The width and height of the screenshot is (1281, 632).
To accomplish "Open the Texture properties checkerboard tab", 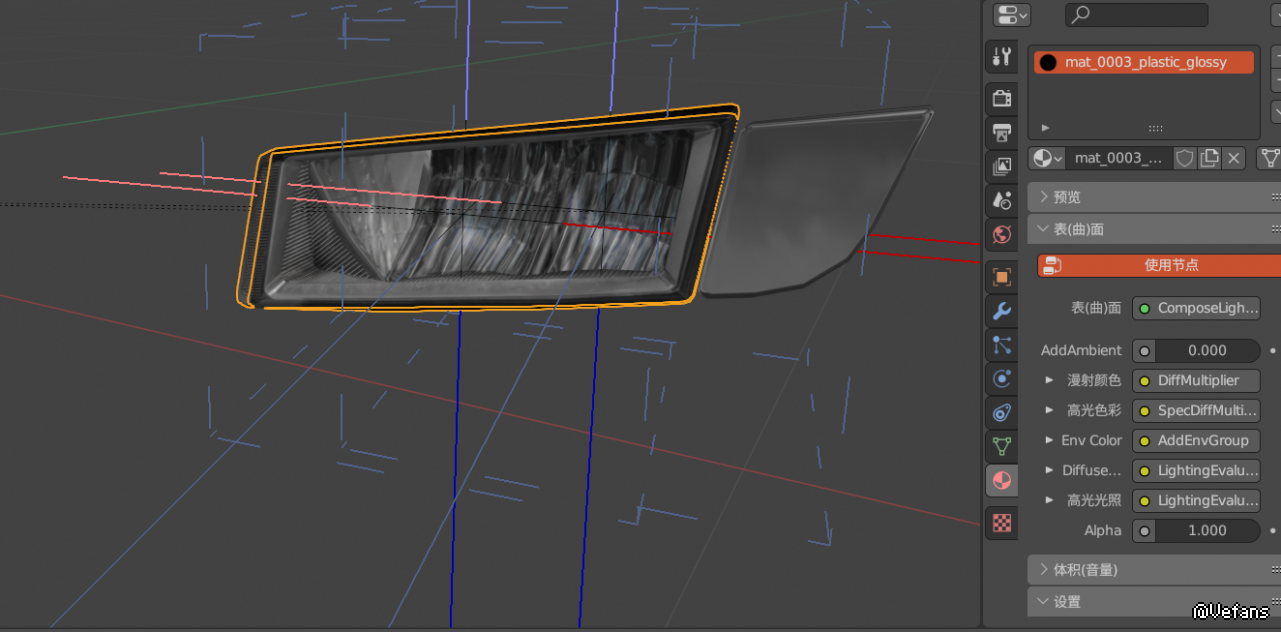I will (x=1001, y=522).
